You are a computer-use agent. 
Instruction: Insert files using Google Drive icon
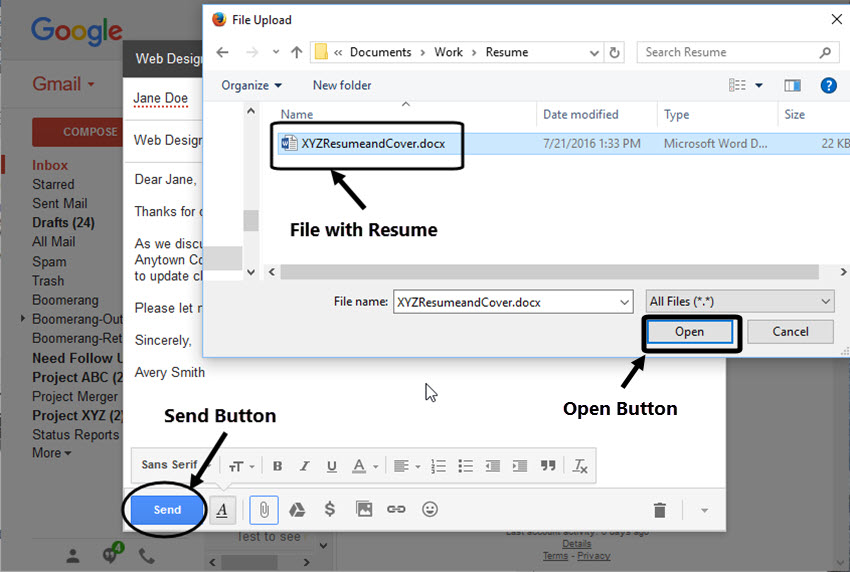(297, 510)
